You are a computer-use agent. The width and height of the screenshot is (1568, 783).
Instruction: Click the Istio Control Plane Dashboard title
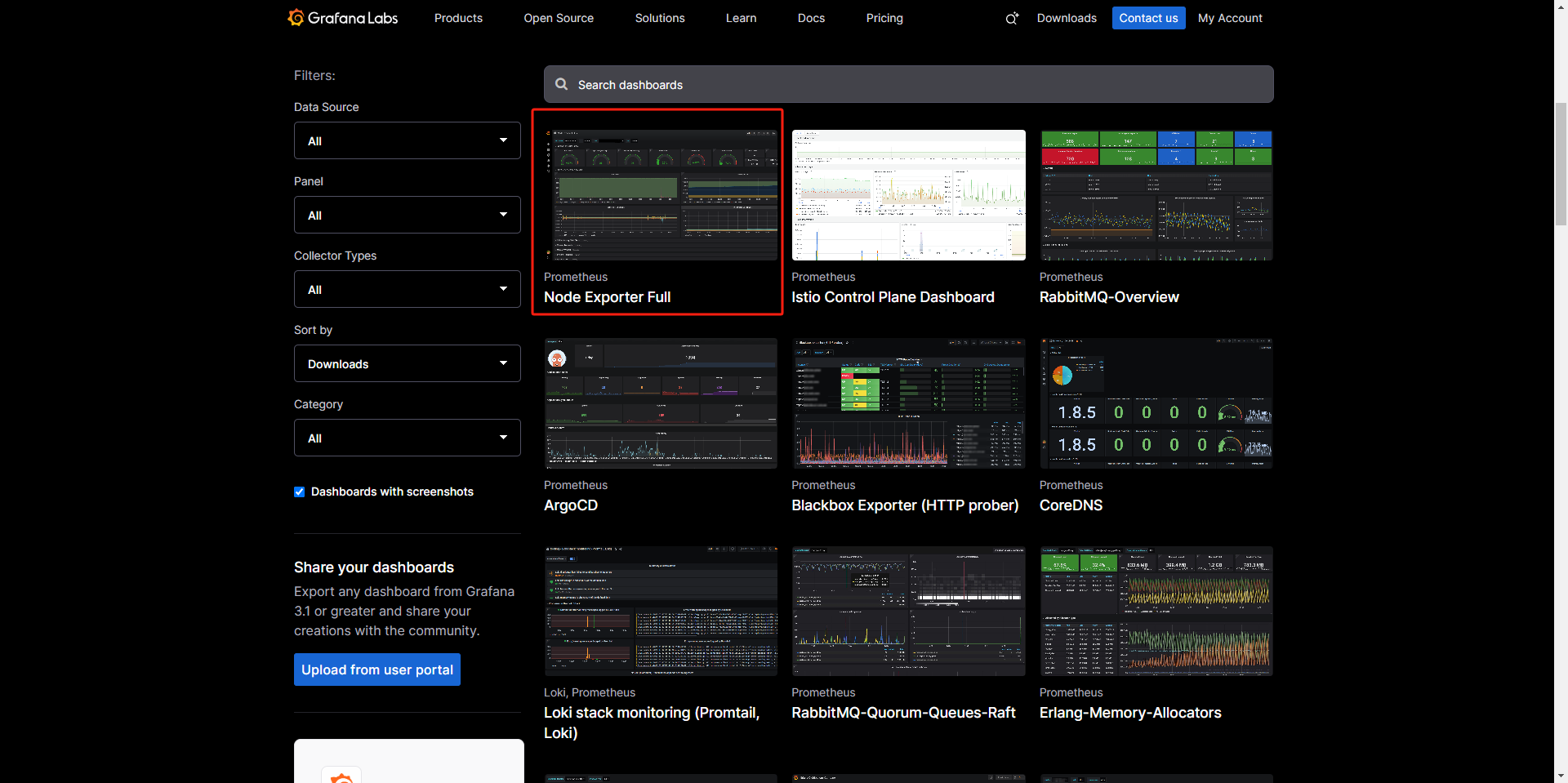pyautogui.click(x=893, y=297)
